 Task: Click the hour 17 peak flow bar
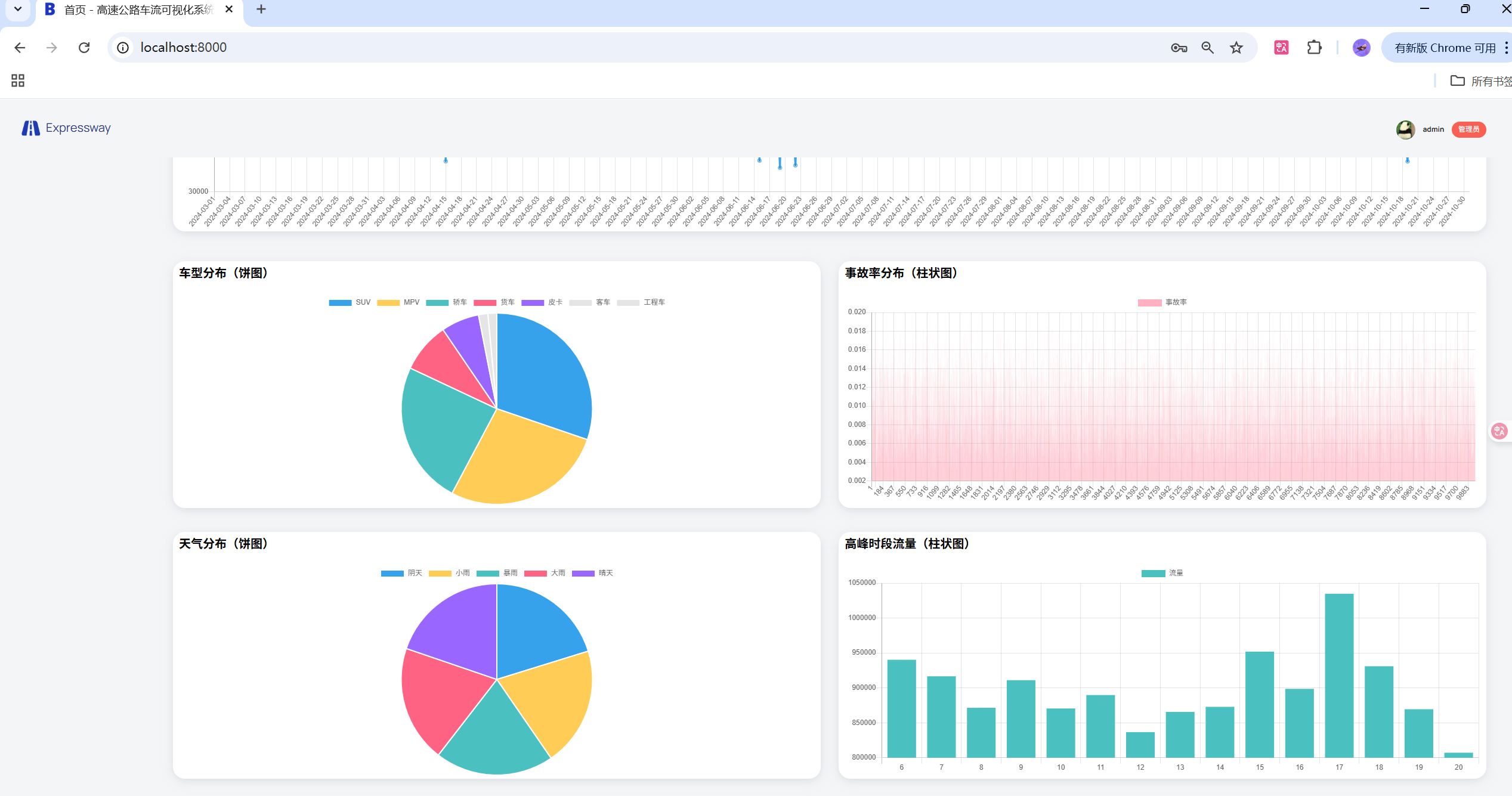[x=1338, y=675]
